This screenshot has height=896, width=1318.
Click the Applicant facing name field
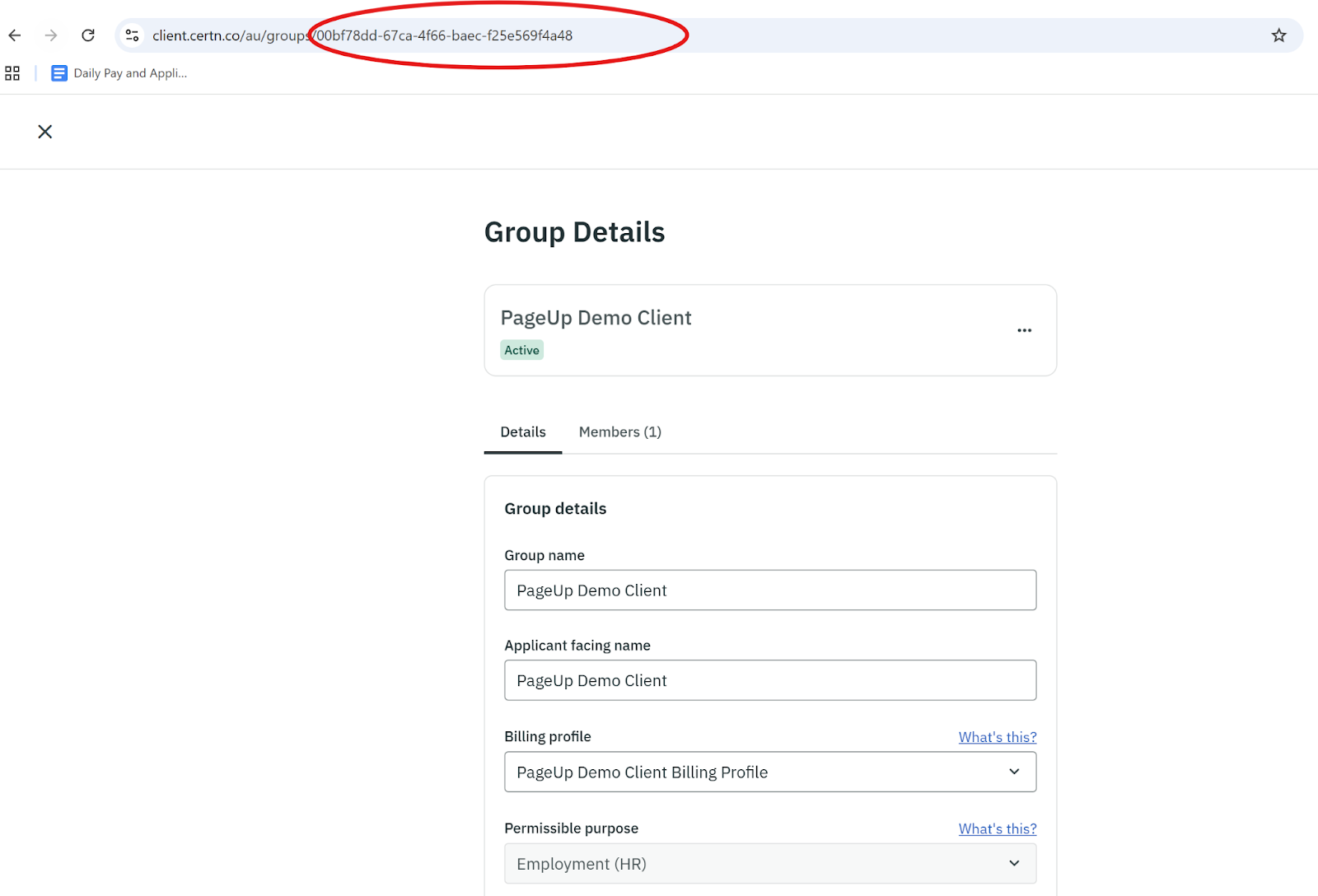(769, 681)
